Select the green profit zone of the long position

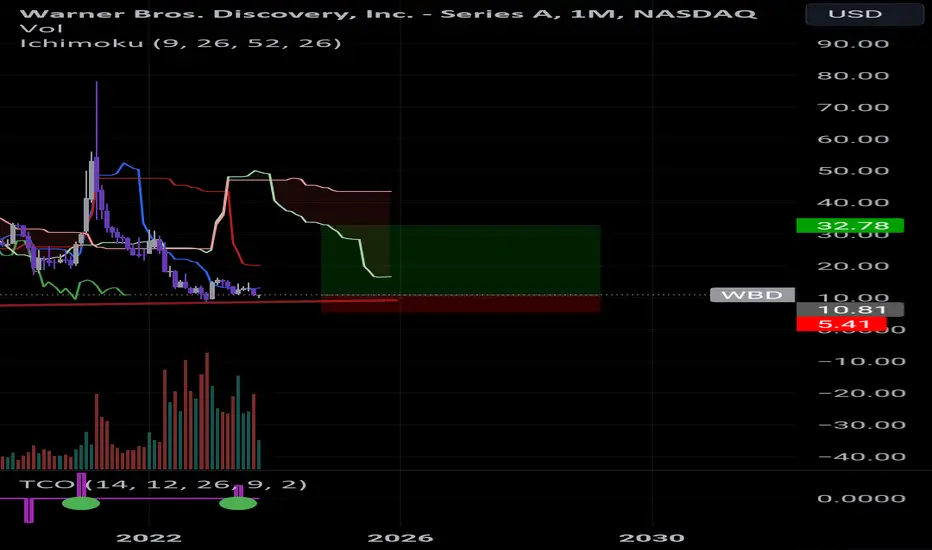tap(461, 260)
